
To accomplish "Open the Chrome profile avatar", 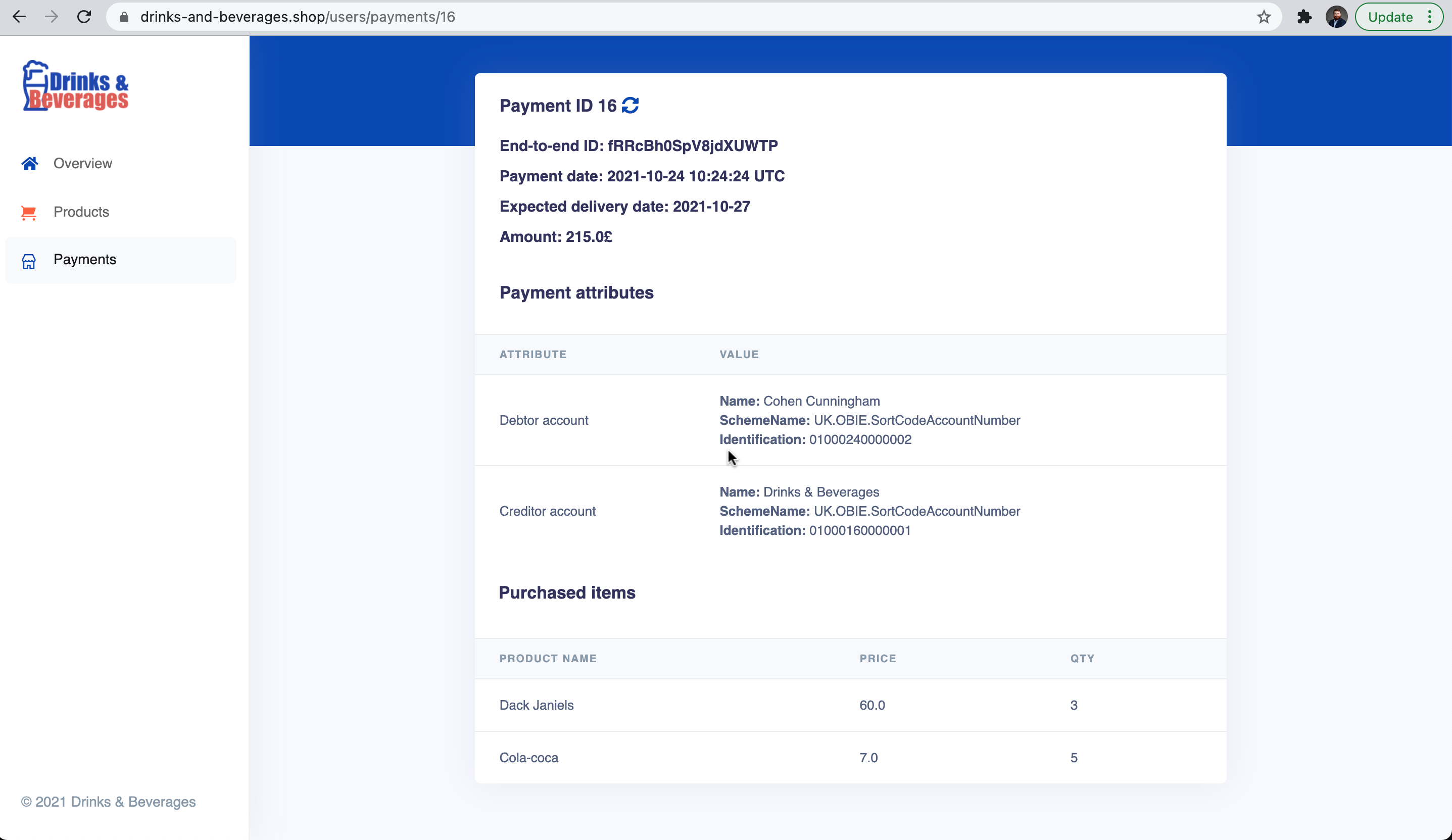I will (1336, 17).
